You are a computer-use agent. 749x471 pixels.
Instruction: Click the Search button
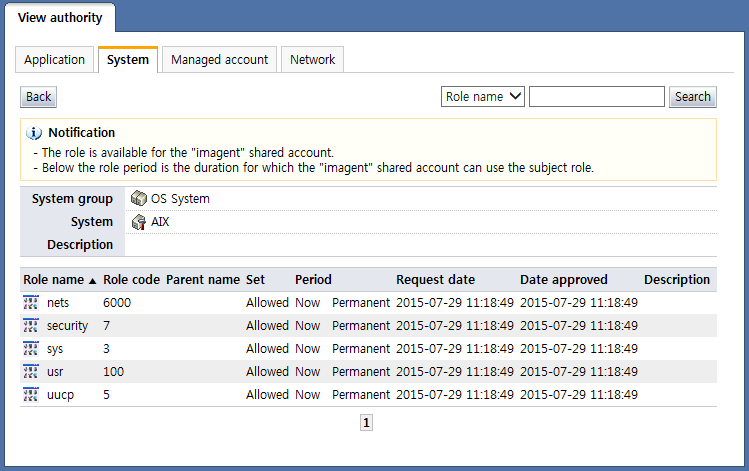click(692, 97)
